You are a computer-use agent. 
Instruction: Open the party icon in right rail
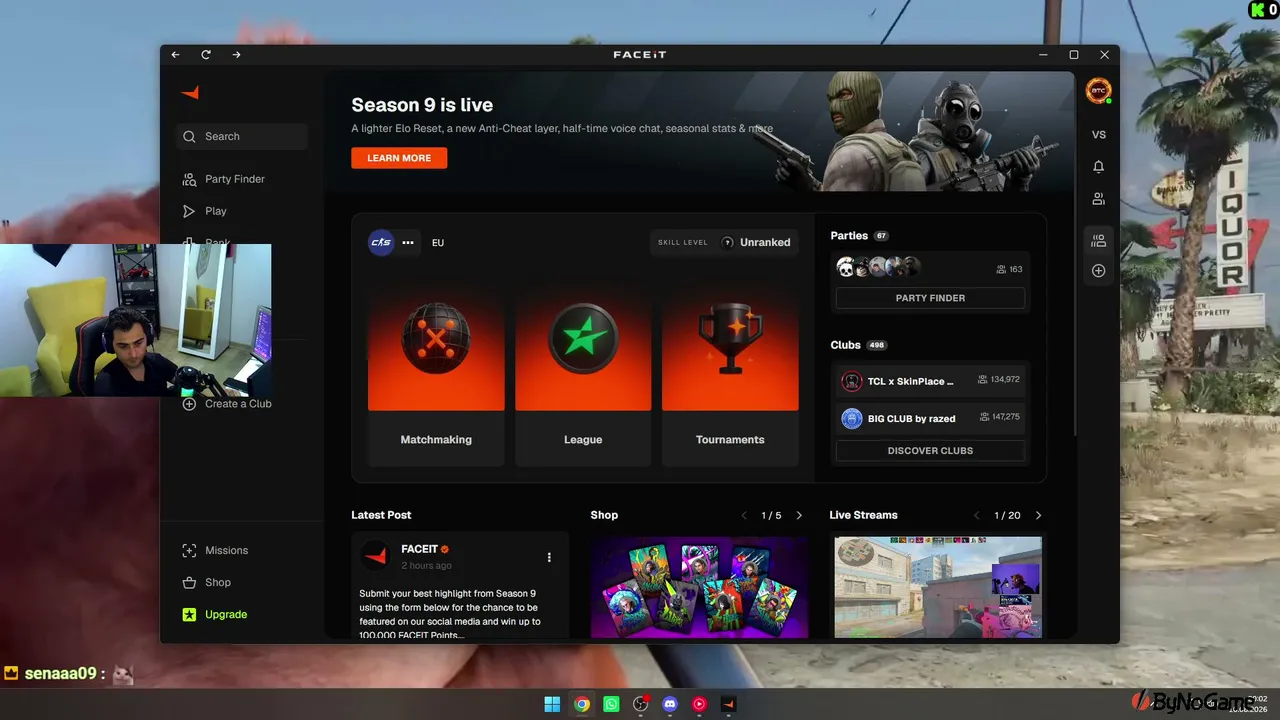(x=1099, y=240)
